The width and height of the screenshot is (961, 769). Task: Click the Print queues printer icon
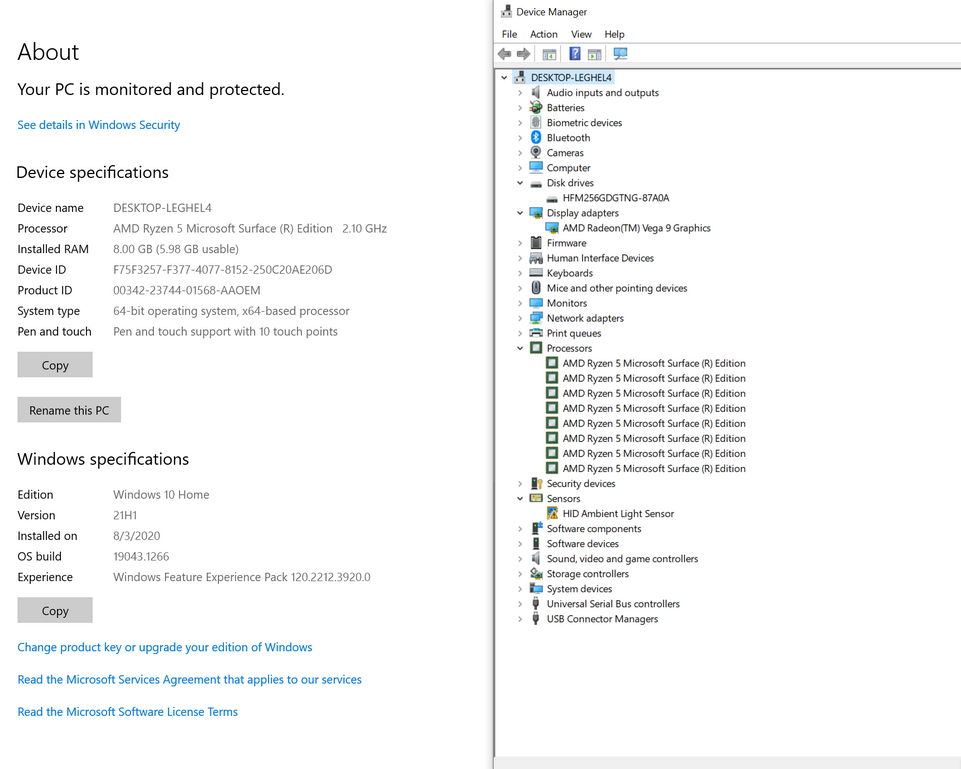(536, 333)
